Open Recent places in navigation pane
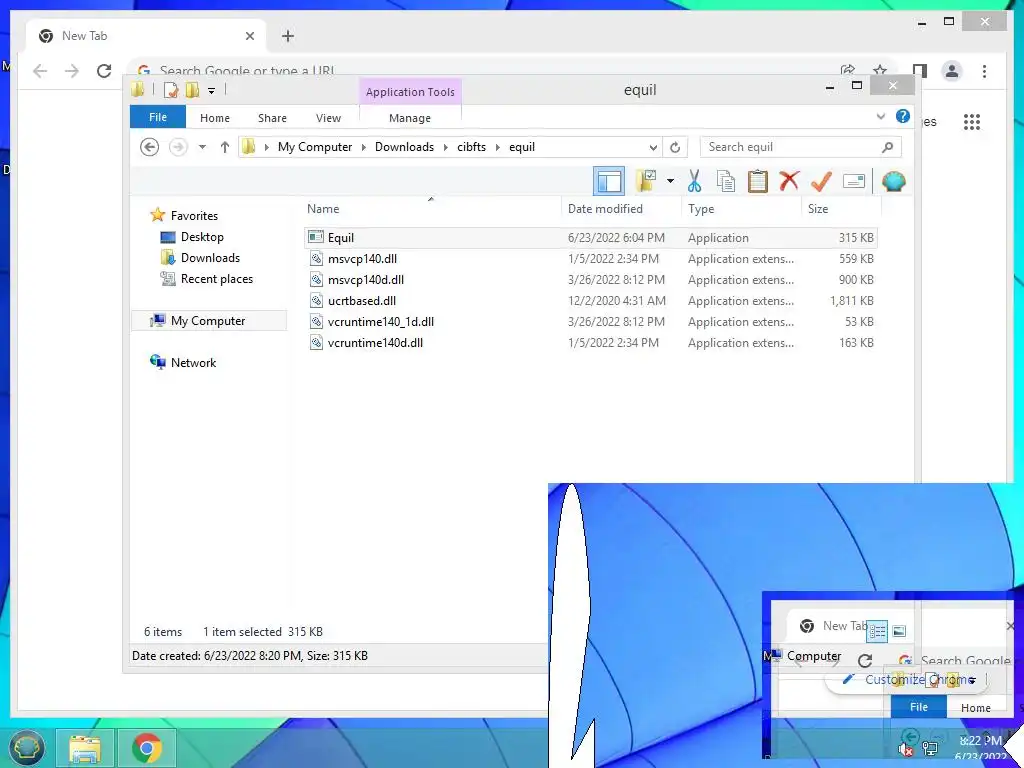The width and height of the screenshot is (1024, 768). click(206, 279)
